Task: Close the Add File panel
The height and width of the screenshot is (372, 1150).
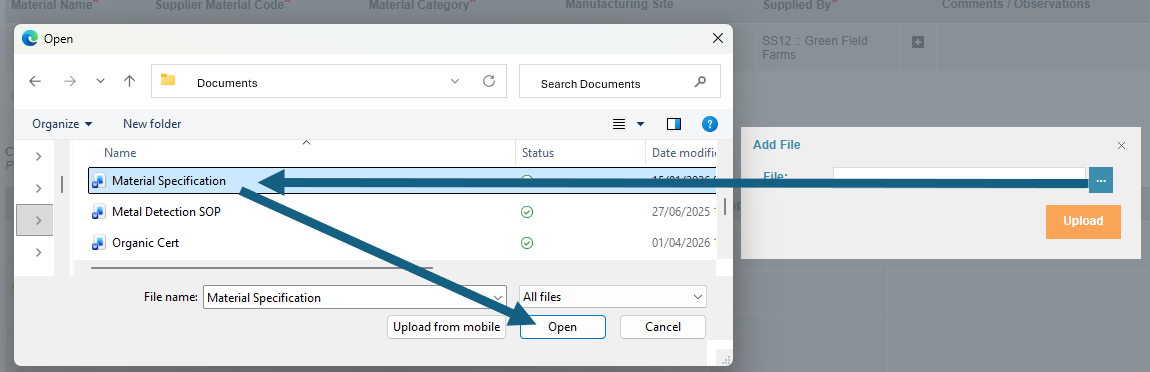Action: 1121,145
